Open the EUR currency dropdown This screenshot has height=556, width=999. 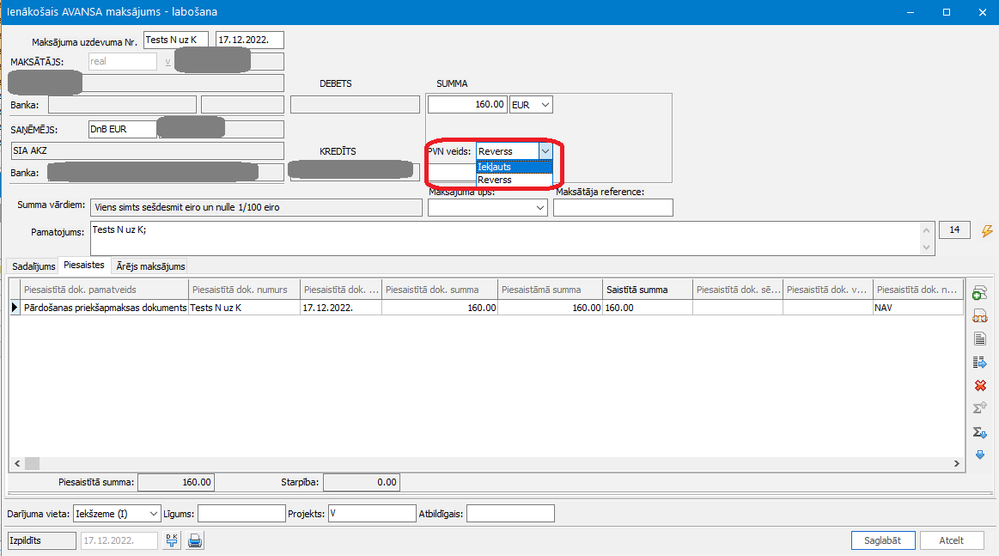(545, 104)
